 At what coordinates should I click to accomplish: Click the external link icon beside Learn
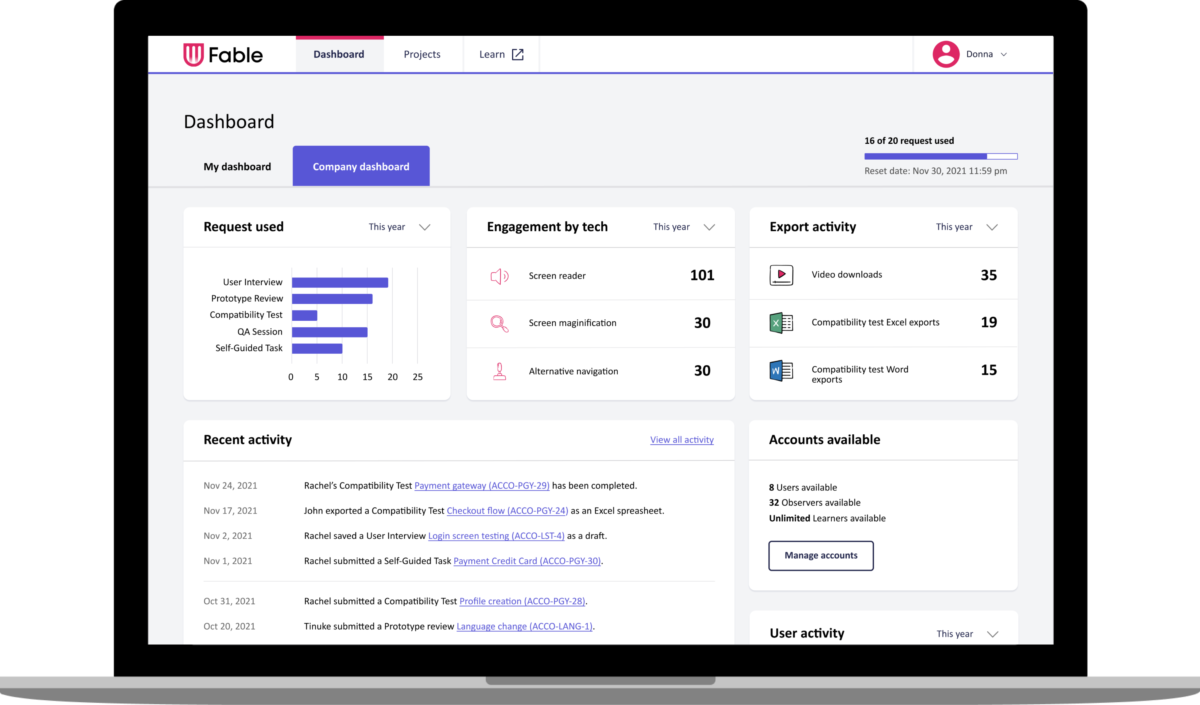(520, 54)
